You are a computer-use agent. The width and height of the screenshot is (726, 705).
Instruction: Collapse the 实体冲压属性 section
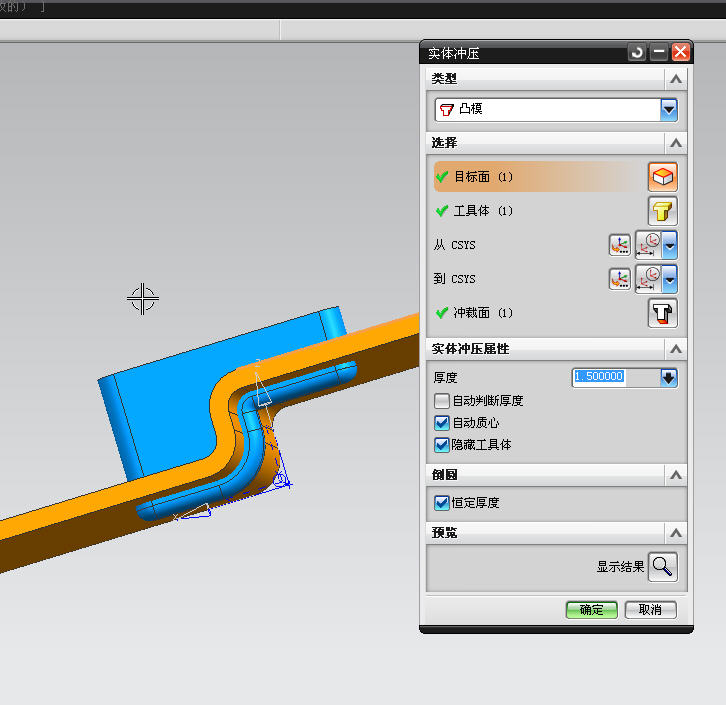(676, 349)
